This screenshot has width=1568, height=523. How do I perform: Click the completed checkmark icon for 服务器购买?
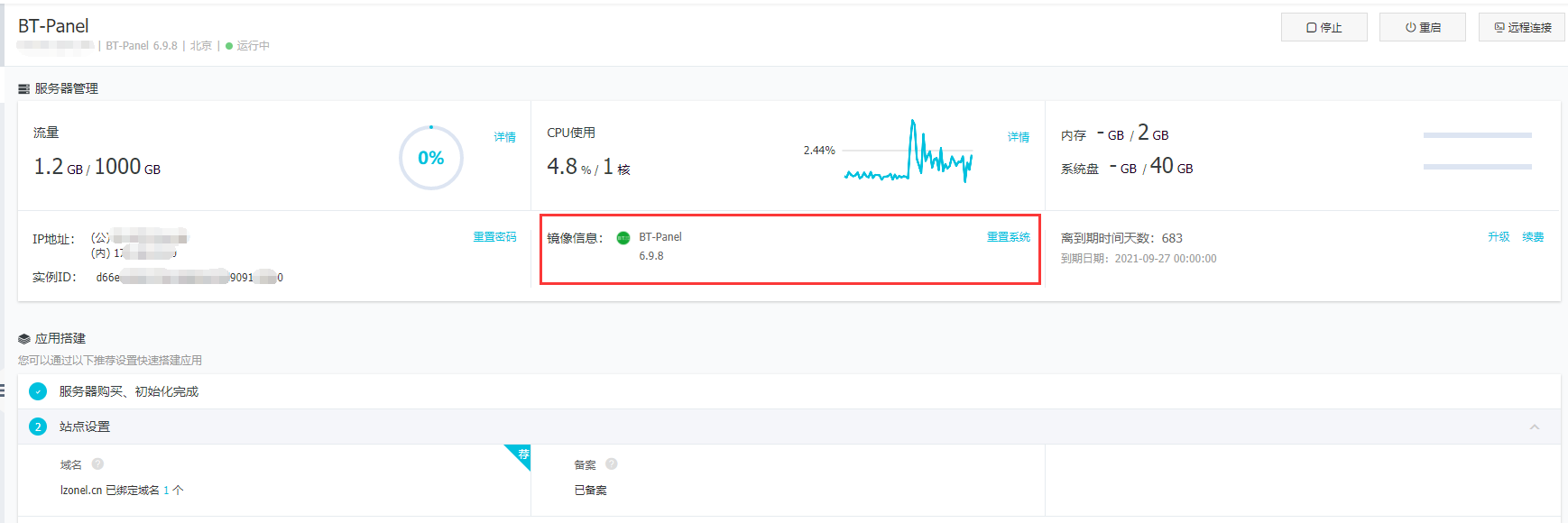pos(38,391)
